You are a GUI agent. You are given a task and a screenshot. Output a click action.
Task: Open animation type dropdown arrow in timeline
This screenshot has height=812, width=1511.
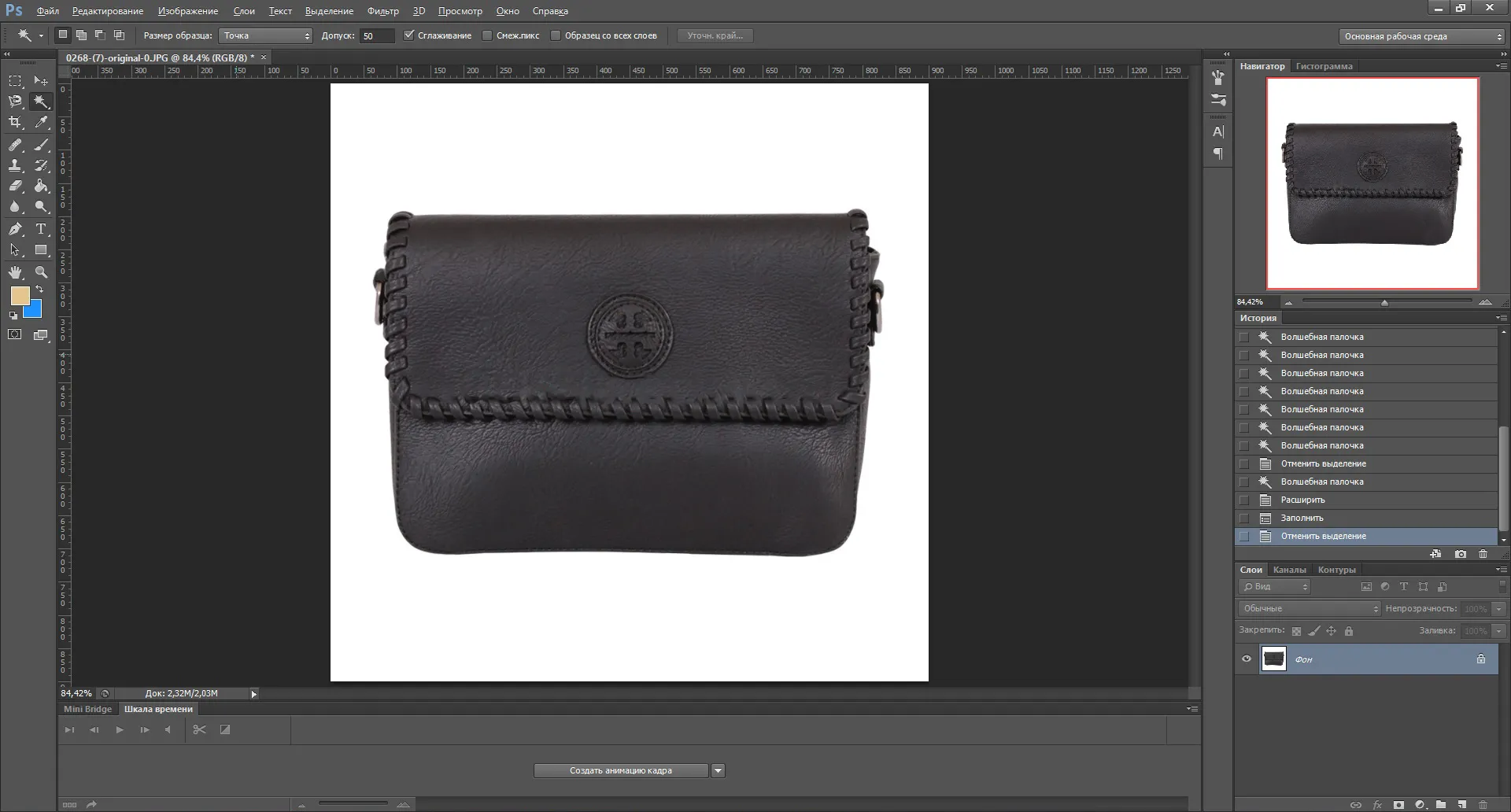coord(718,770)
